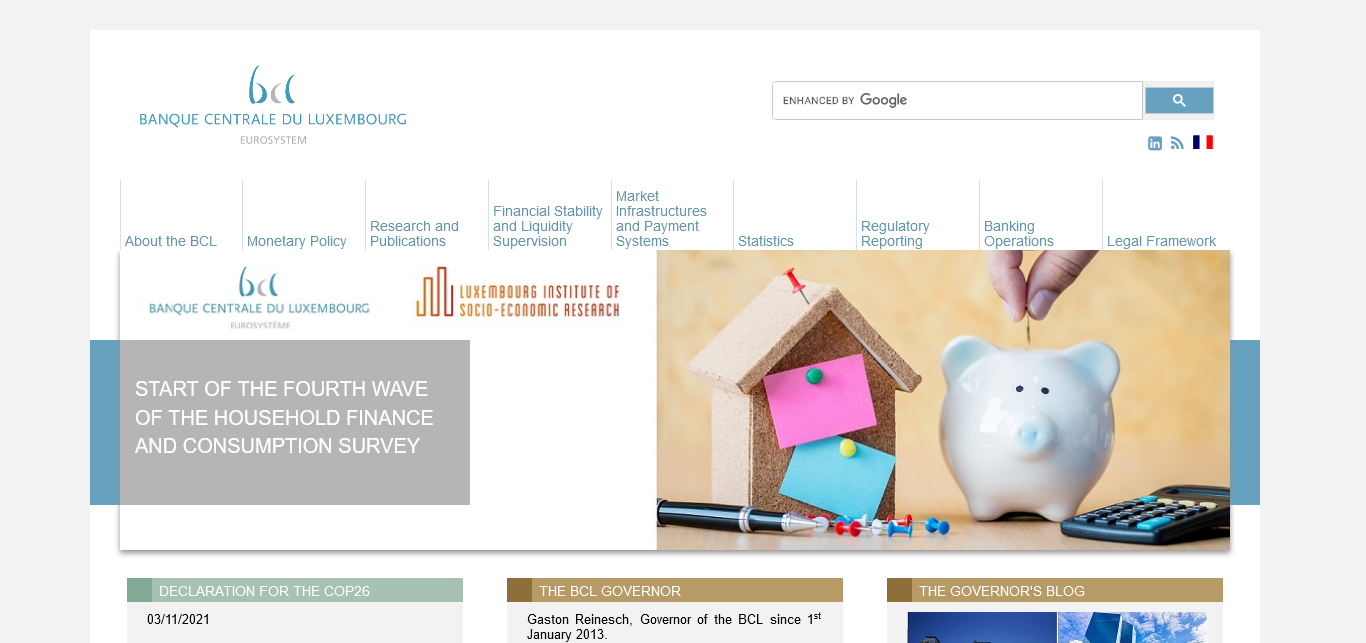Select Regulatory Reporting in the navigation
Screen dimensions: 1366x643
(895, 234)
